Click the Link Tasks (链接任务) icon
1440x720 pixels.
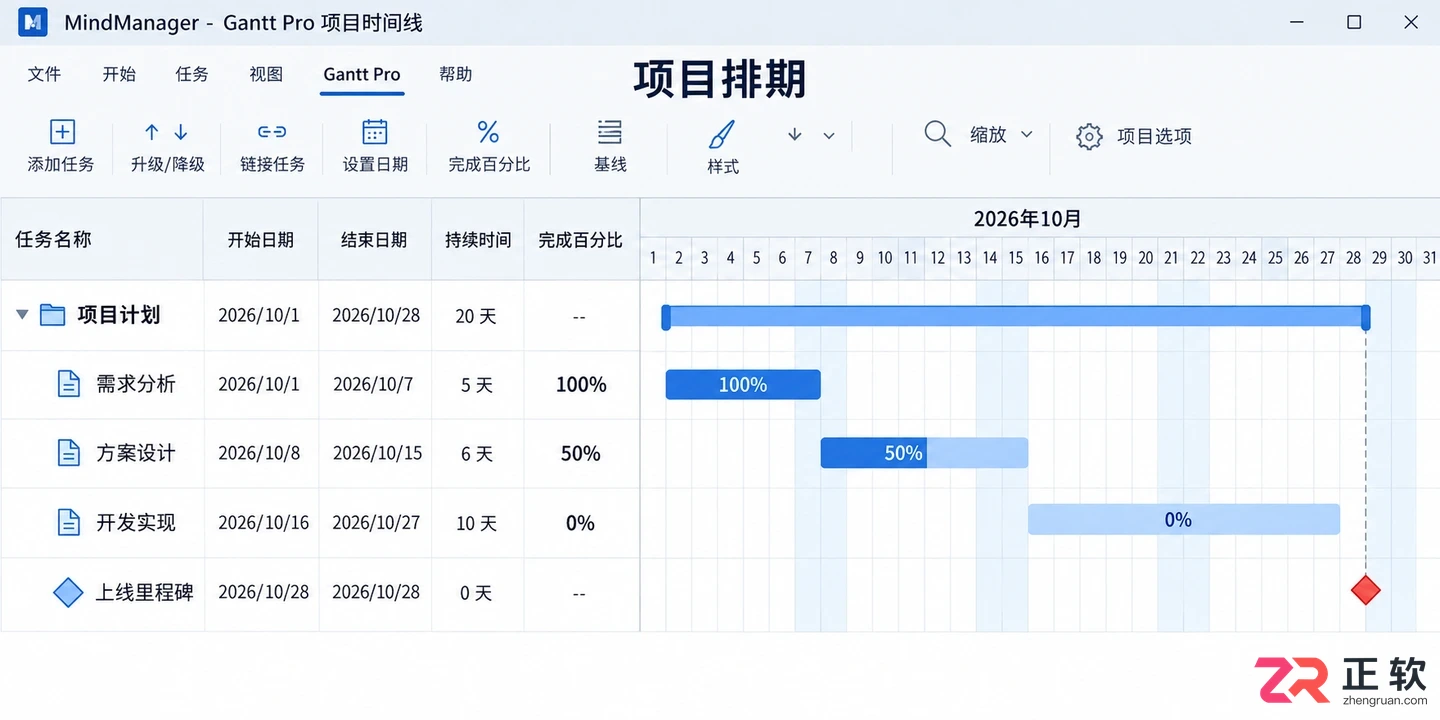click(x=272, y=132)
